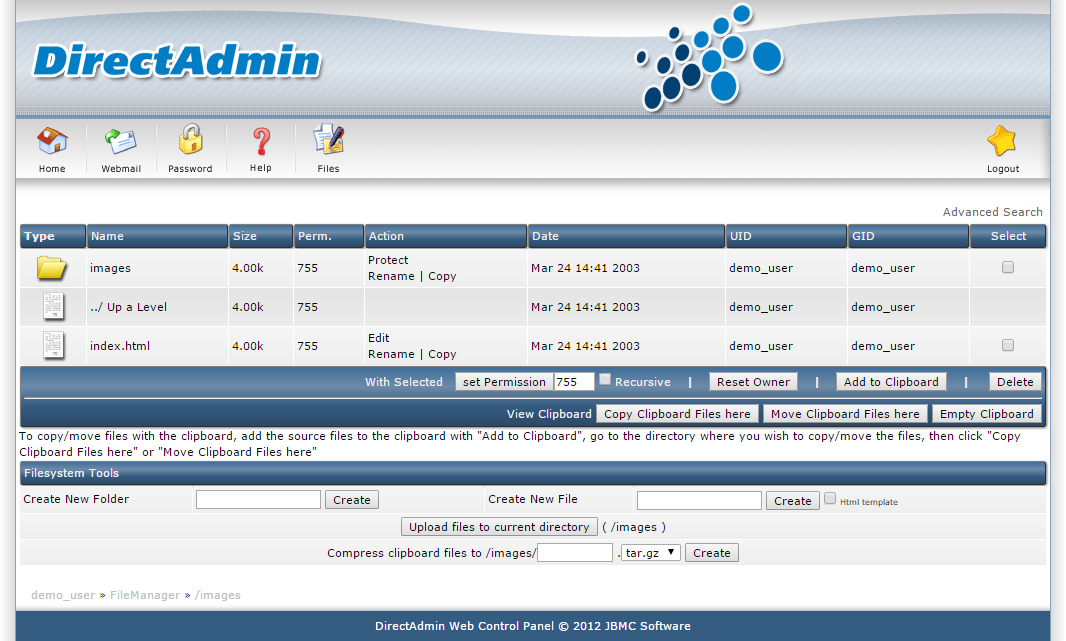
Task: Open the images folder icon
Action: click(x=52, y=268)
